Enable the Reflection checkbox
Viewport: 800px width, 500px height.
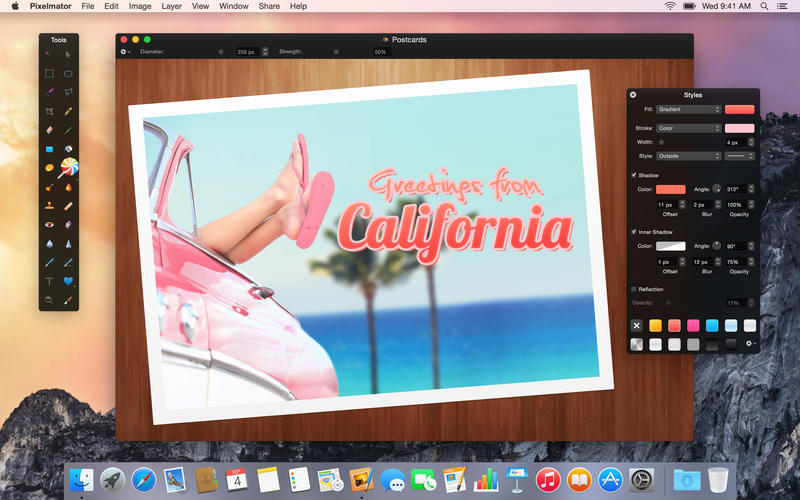click(633, 289)
